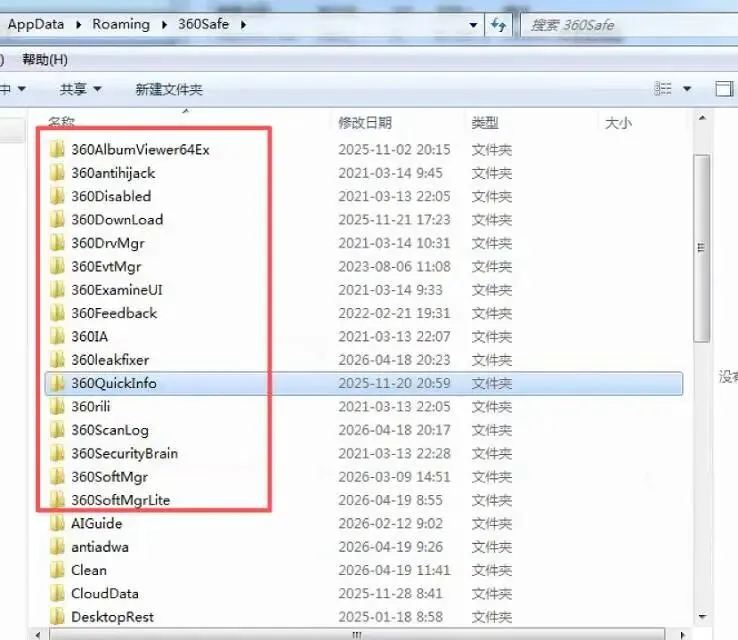Viewport: 738px width, 640px height.
Task: Click the date 2026-04-18 20:23
Action: (394, 360)
